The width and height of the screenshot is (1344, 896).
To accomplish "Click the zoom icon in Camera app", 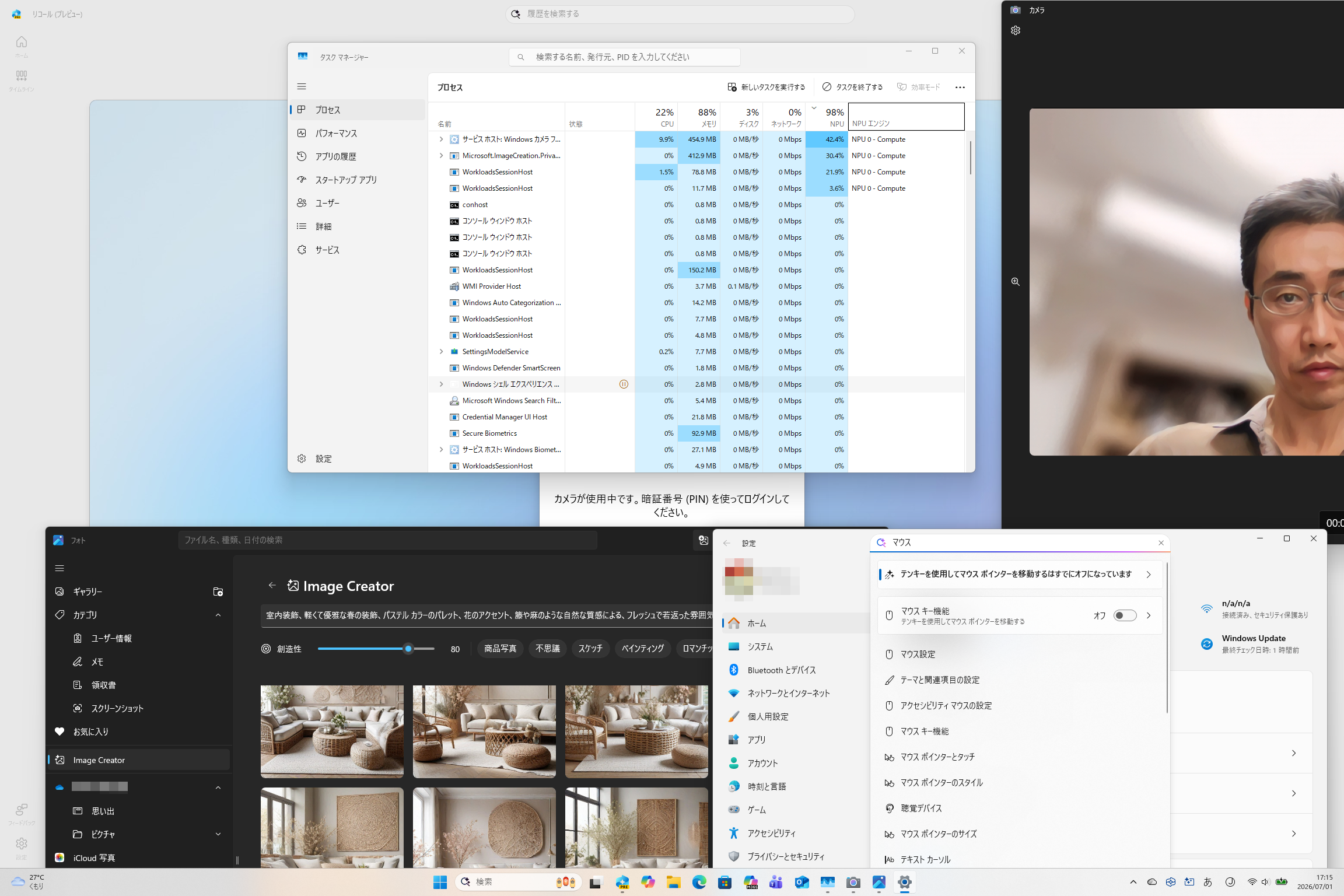I will 1016,282.
